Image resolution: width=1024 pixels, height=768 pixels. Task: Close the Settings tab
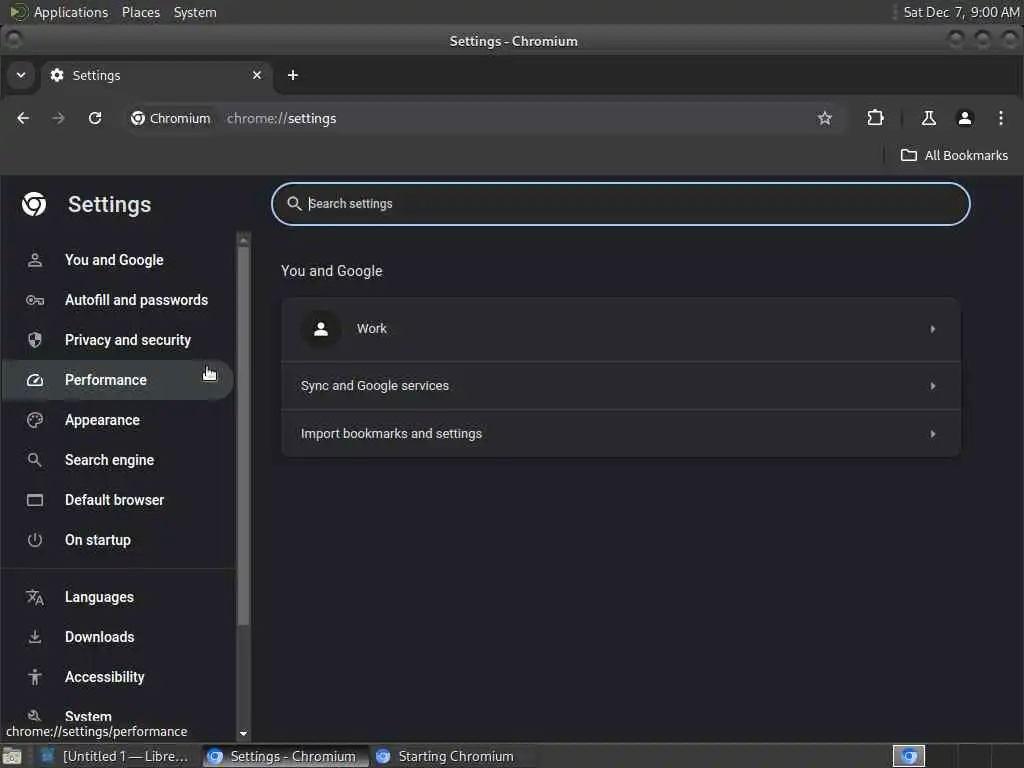click(257, 75)
